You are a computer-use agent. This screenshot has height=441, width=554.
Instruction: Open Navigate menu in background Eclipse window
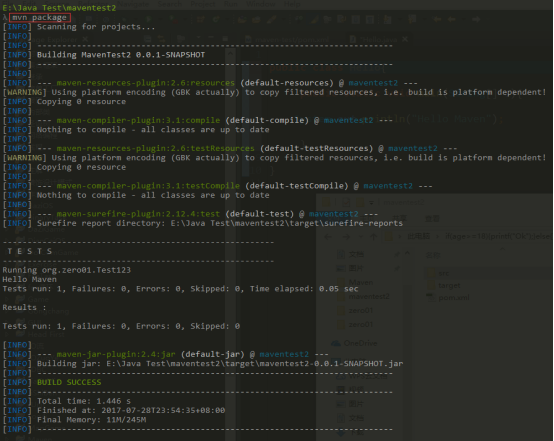point(133,4)
